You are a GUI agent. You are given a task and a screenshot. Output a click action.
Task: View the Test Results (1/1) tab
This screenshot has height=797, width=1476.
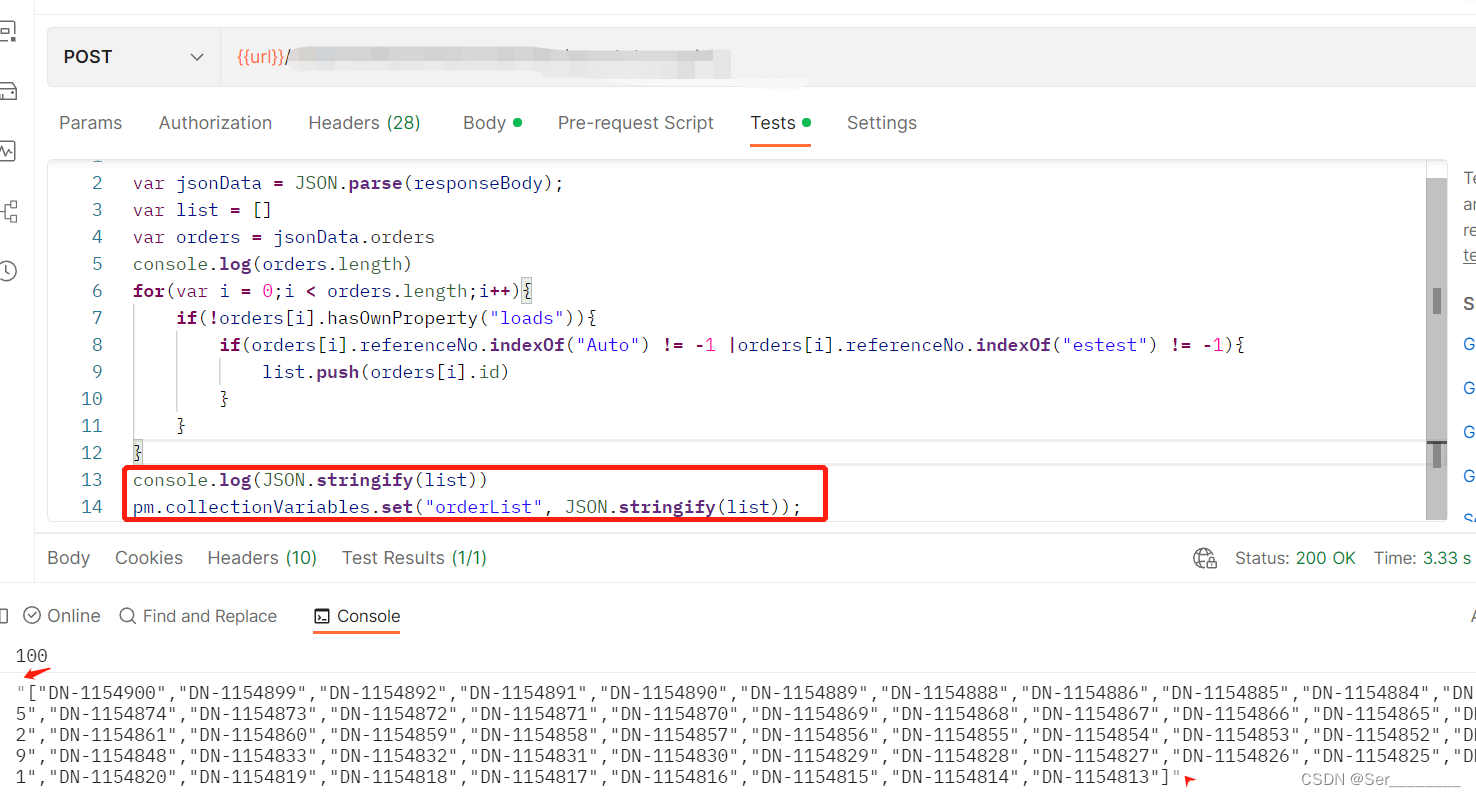click(413, 558)
